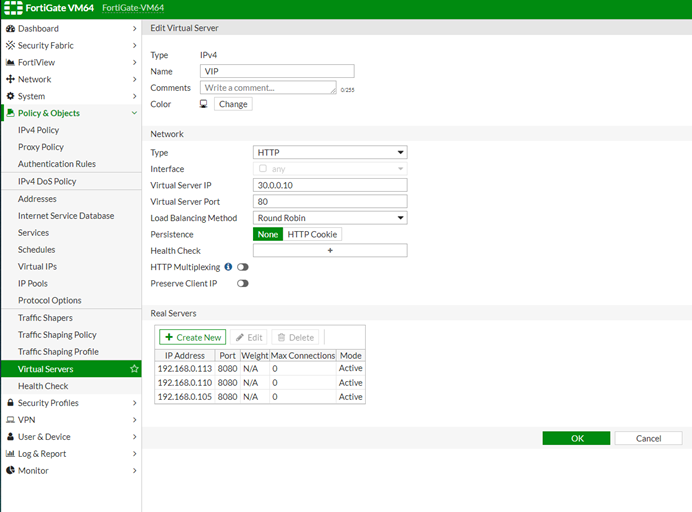The width and height of the screenshot is (692, 512).
Task: Click the Security Profiles lock icon
Action: coord(10,403)
